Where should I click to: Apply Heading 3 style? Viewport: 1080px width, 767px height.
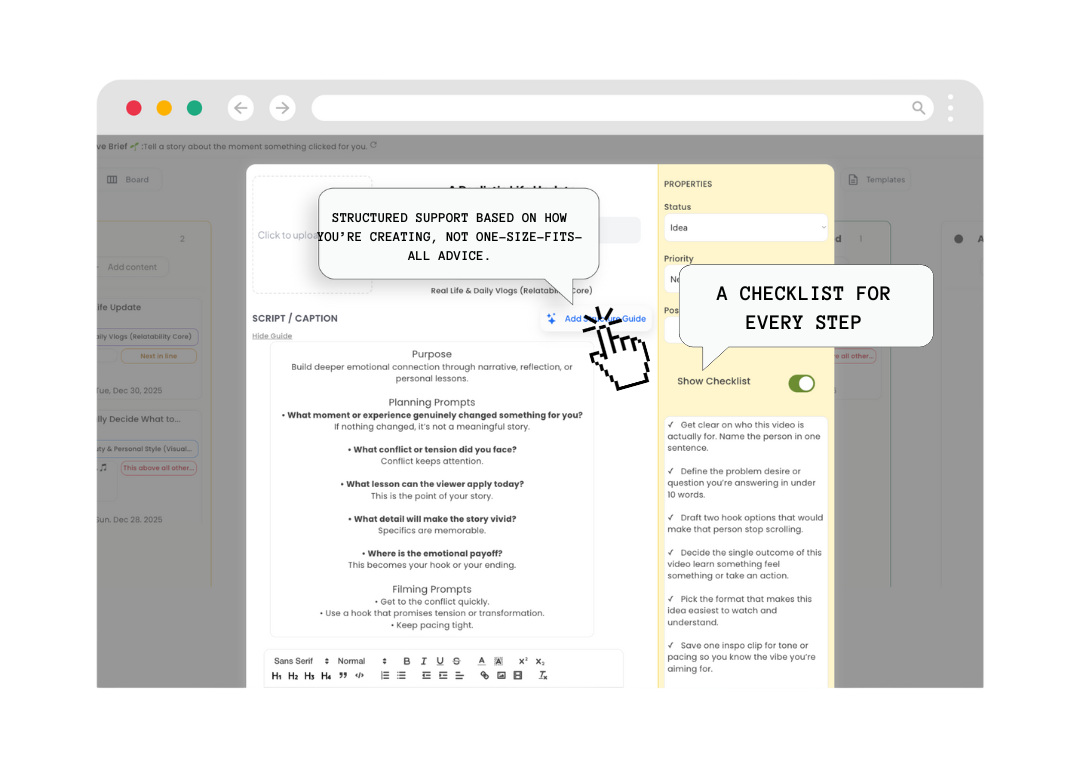tap(309, 676)
